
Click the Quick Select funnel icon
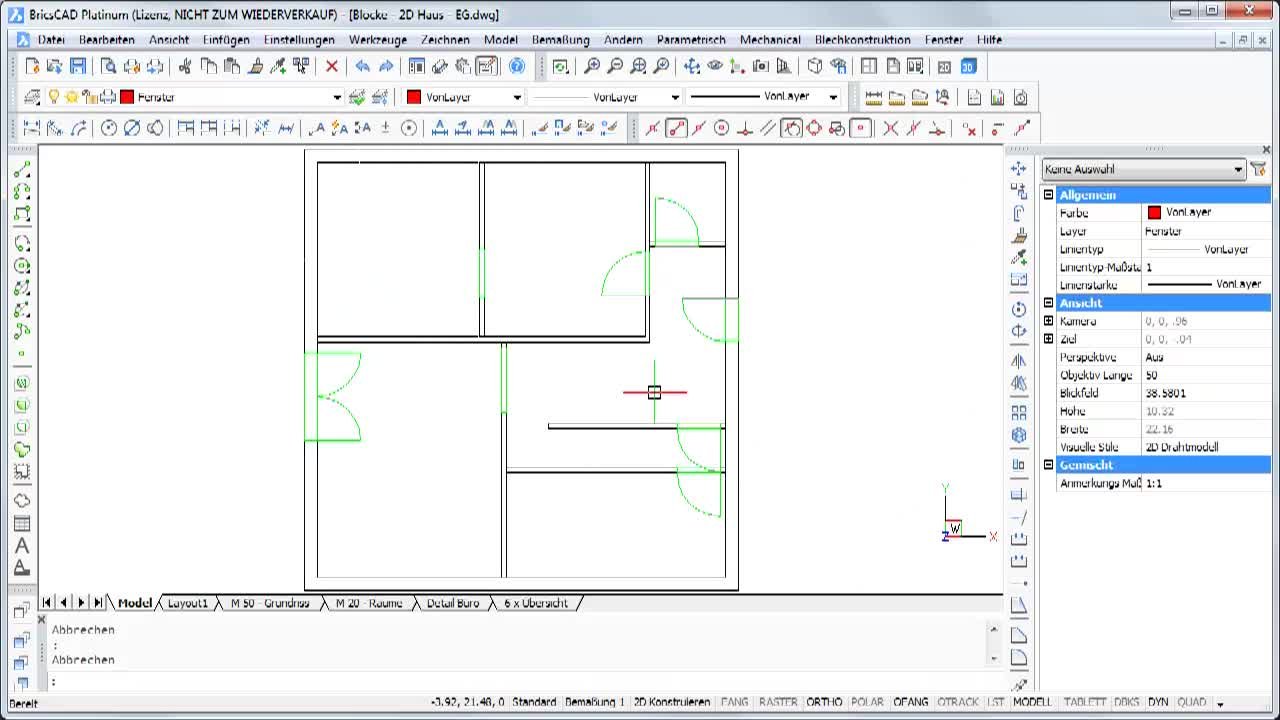[x=1259, y=169]
